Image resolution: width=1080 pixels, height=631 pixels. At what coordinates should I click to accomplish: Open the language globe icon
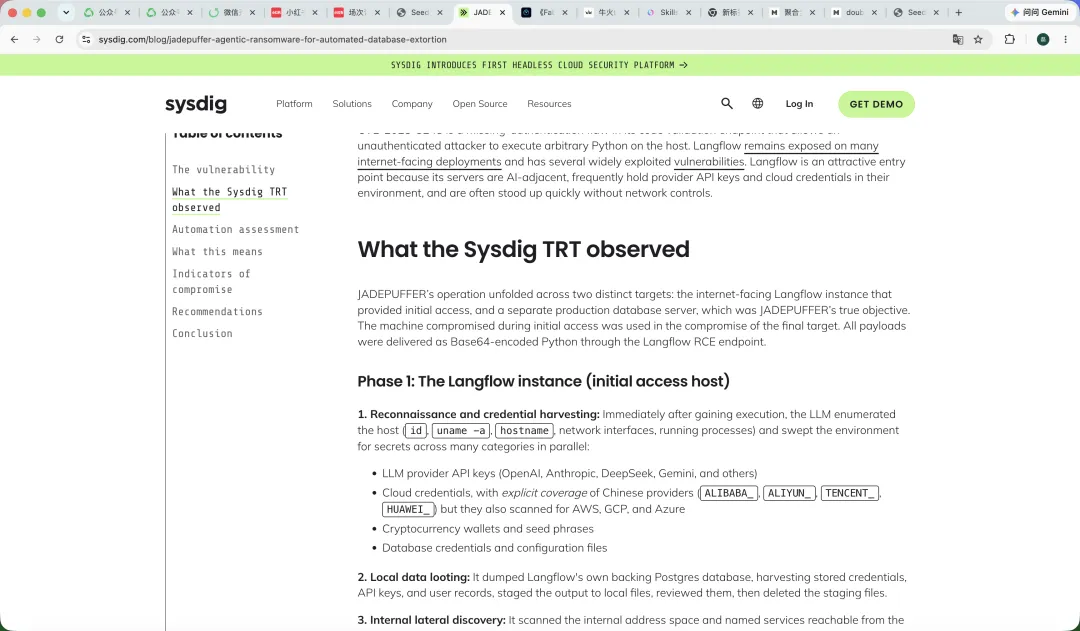tap(758, 103)
